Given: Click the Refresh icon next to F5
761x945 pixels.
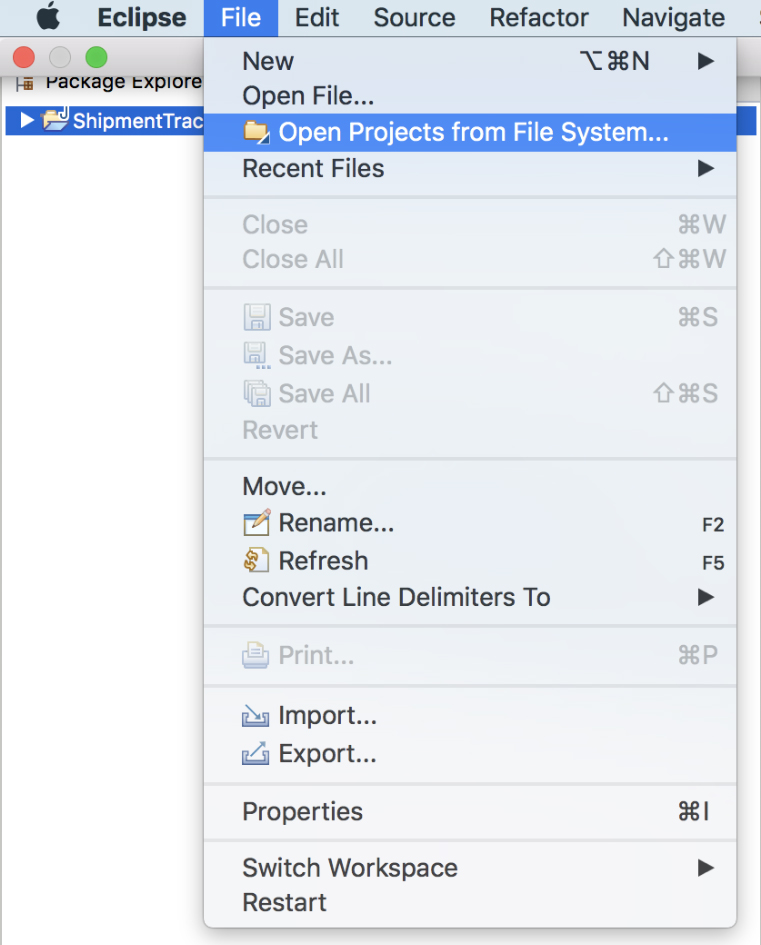Looking at the screenshot, I should (258, 562).
